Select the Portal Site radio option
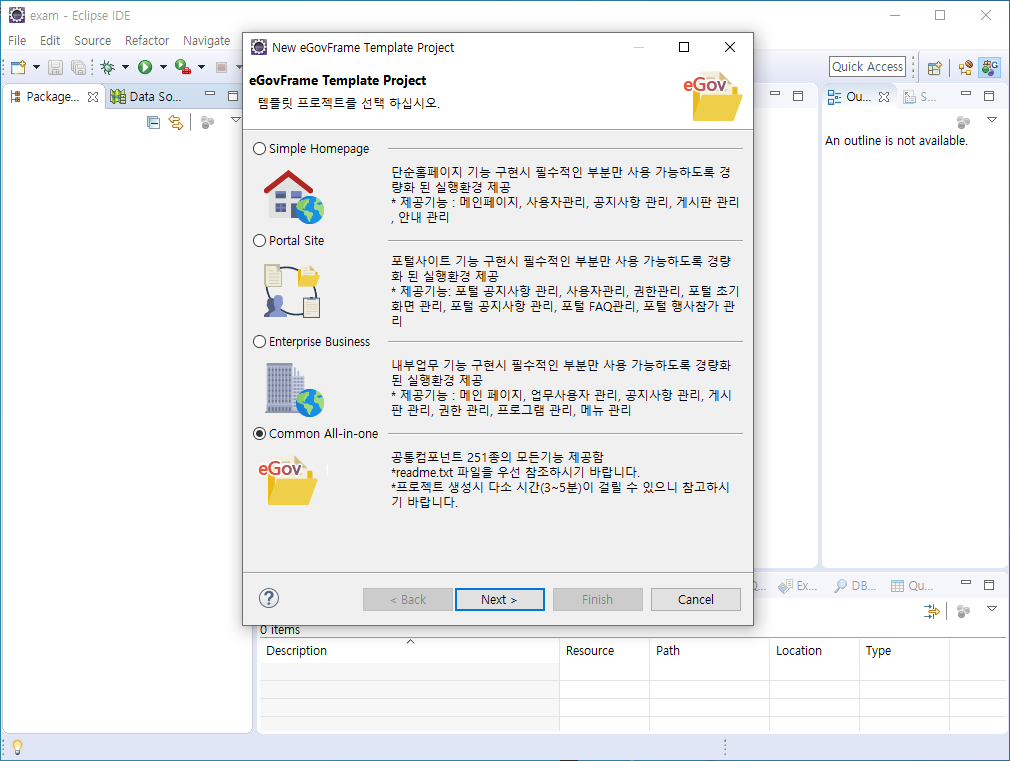Viewport: 1010px width, 761px height. pos(289,240)
